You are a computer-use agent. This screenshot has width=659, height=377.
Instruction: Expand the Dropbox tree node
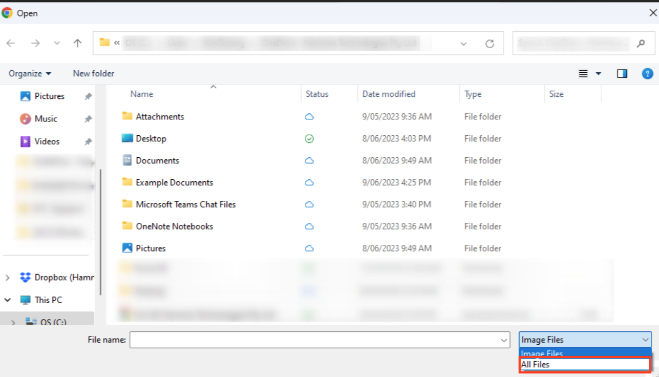click(8, 278)
